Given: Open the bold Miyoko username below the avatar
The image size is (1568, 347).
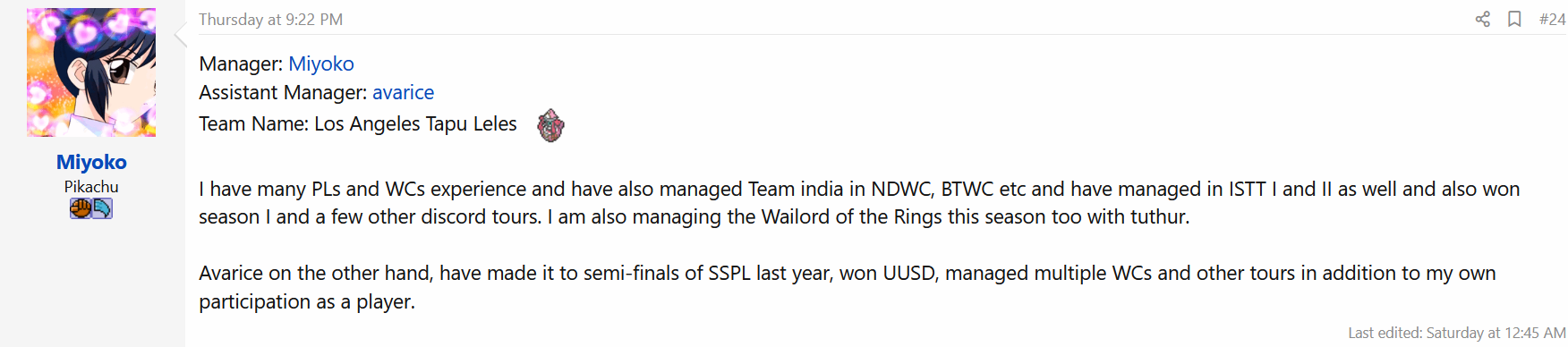Looking at the screenshot, I should [x=91, y=162].
